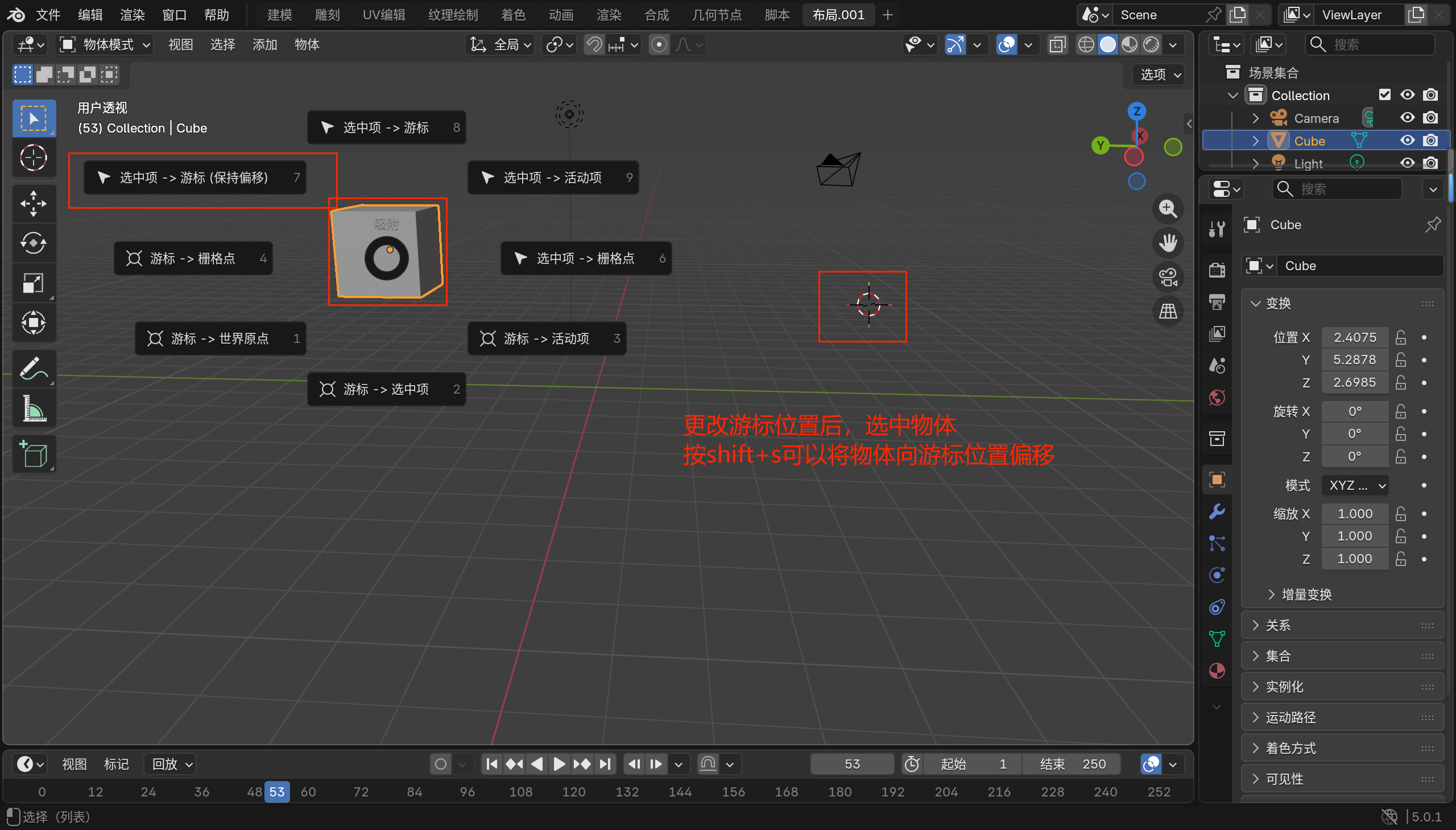Toggle the snapping magnet button
Screen dimensions: 1456x830
point(594,44)
